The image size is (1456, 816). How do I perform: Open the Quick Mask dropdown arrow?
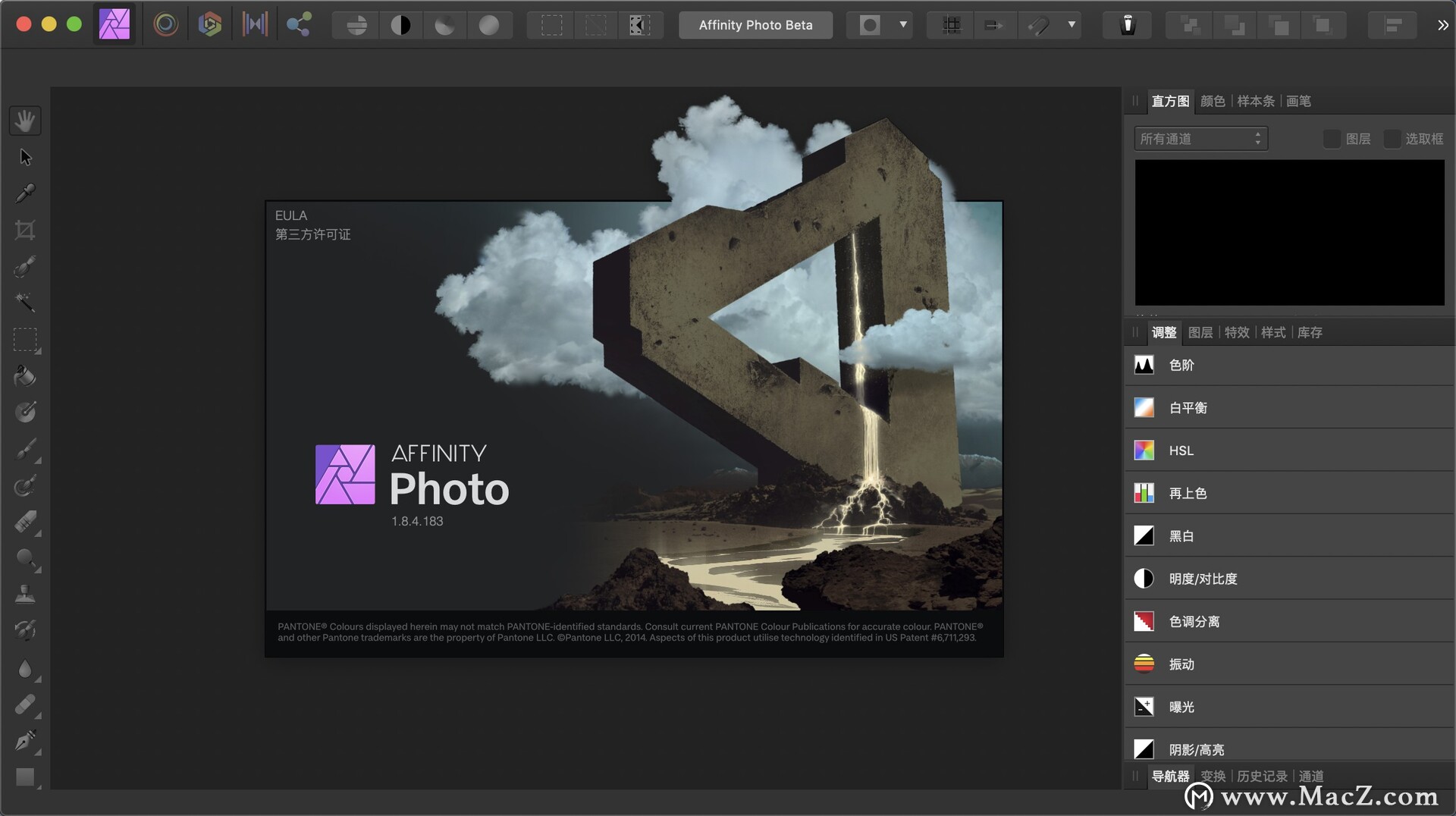(902, 25)
